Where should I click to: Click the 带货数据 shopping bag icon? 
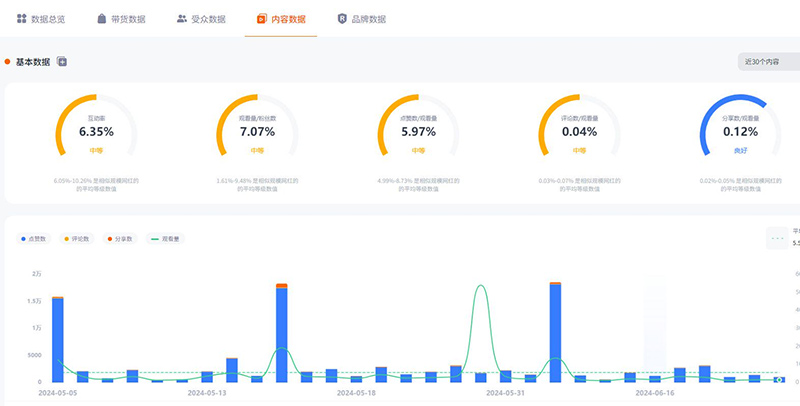pos(101,19)
